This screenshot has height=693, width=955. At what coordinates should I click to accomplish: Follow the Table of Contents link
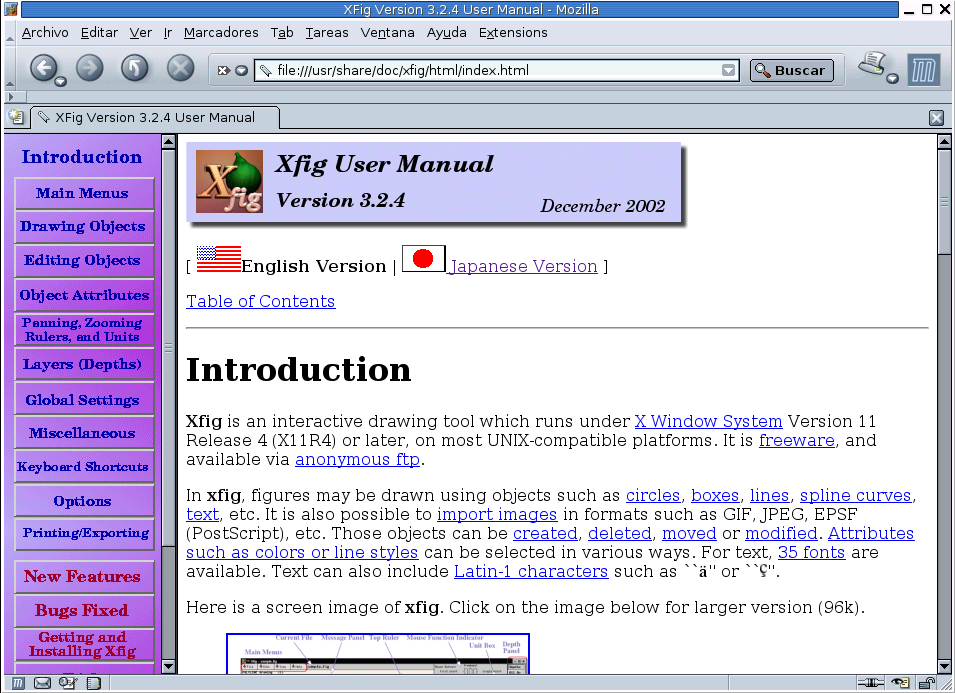261,301
